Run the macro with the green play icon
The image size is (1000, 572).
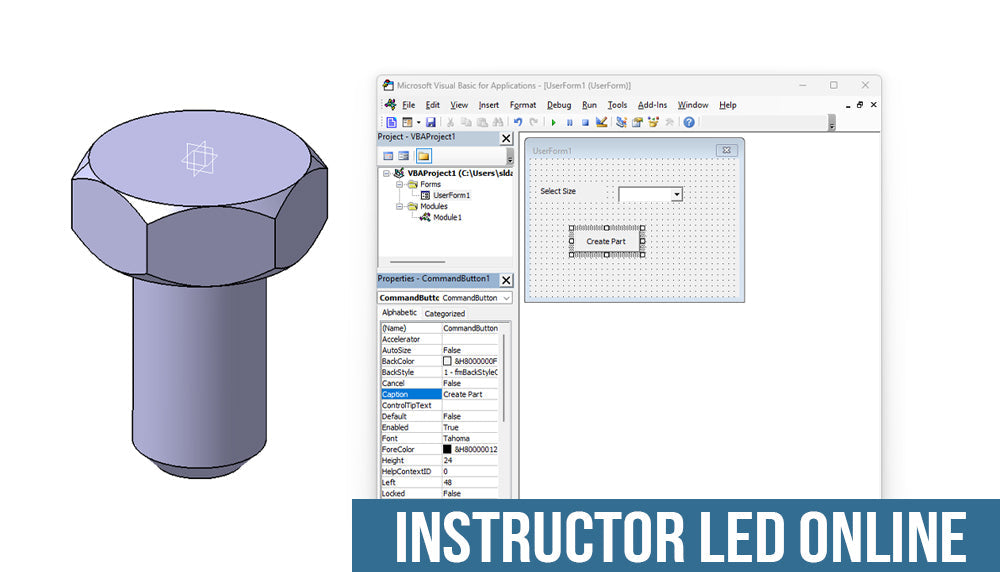553,122
